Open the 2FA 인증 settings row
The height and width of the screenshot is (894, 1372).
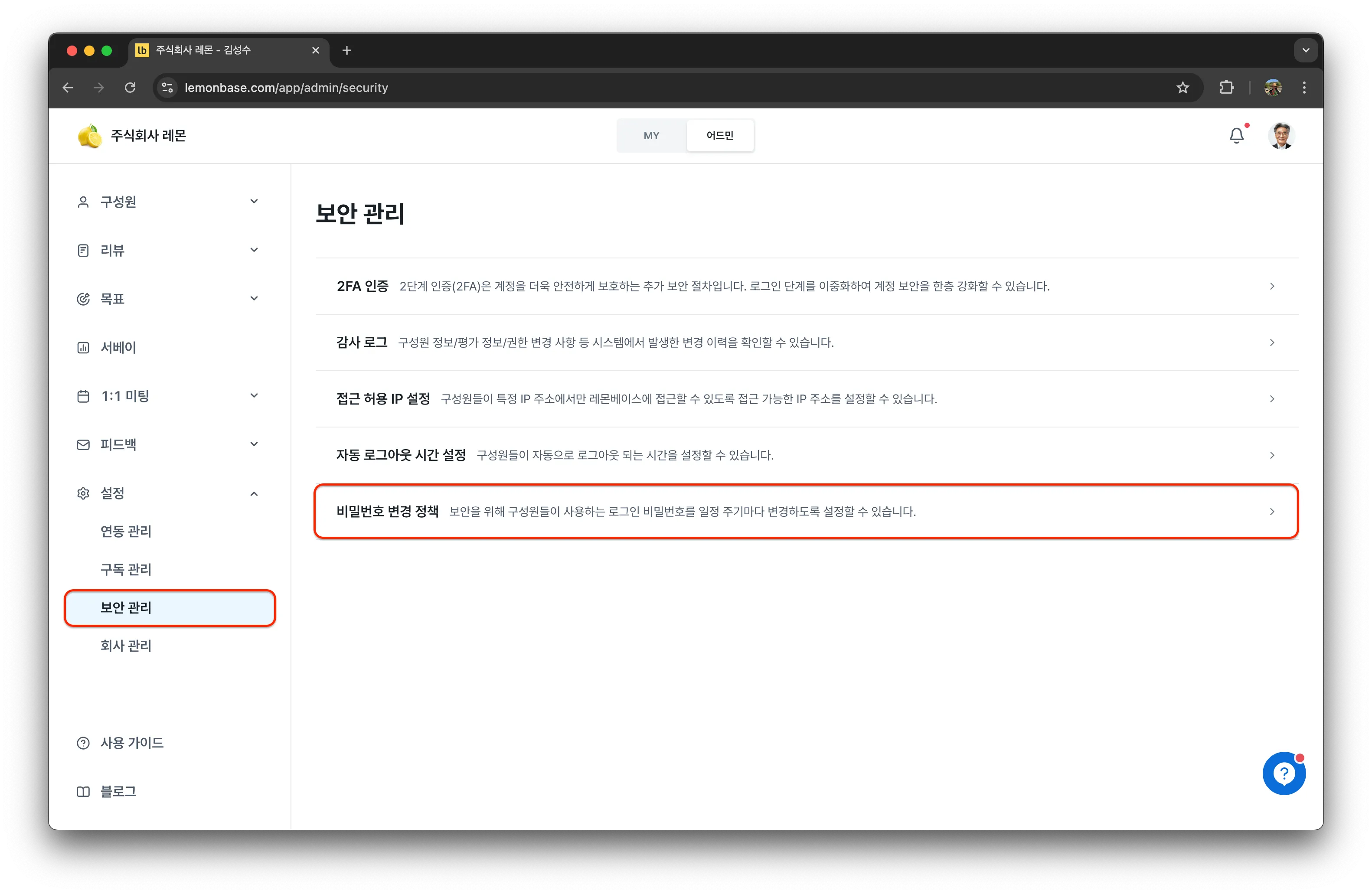pyautogui.click(x=807, y=287)
